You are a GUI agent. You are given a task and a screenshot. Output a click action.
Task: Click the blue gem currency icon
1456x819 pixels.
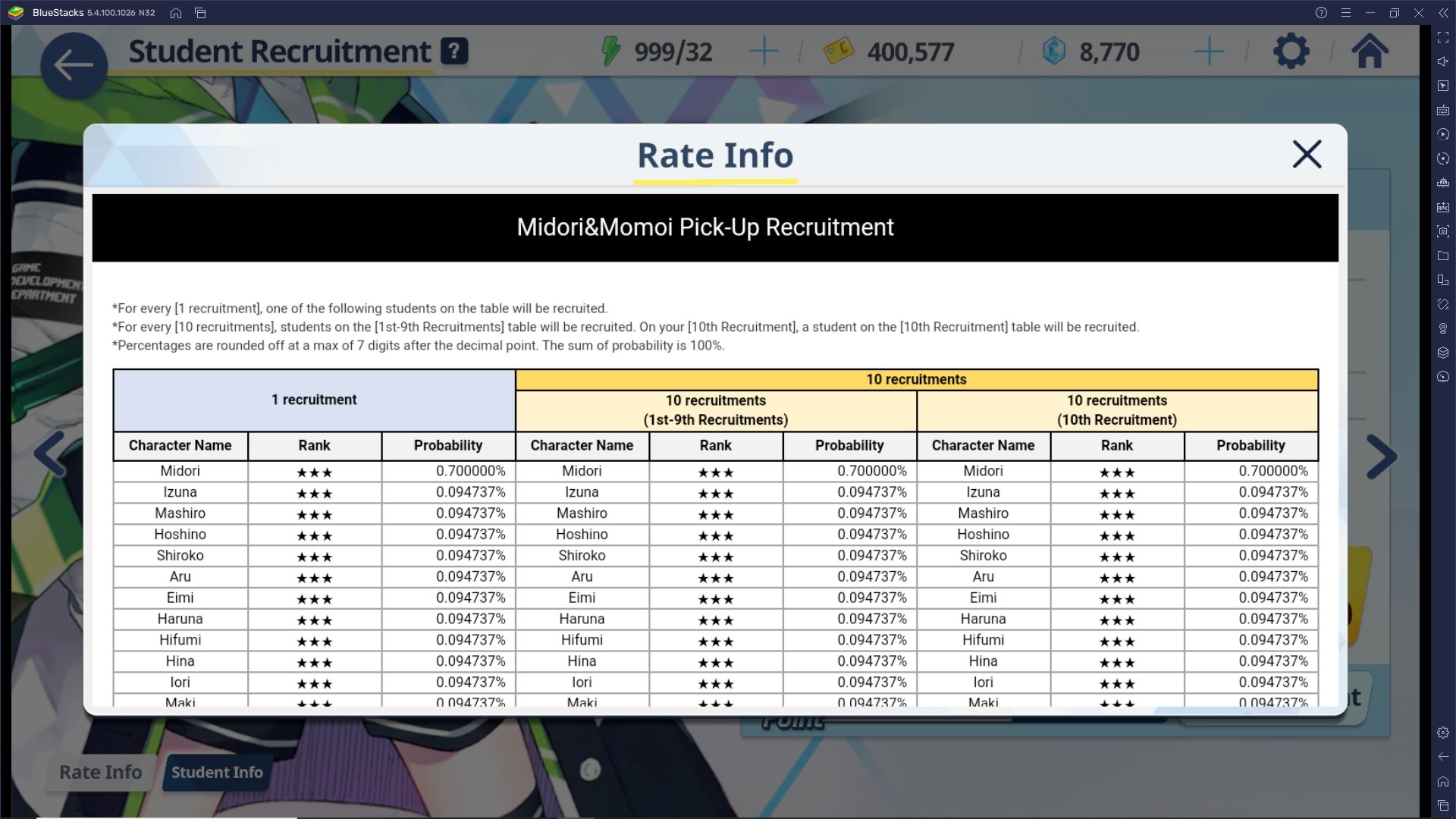pyautogui.click(x=1053, y=52)
